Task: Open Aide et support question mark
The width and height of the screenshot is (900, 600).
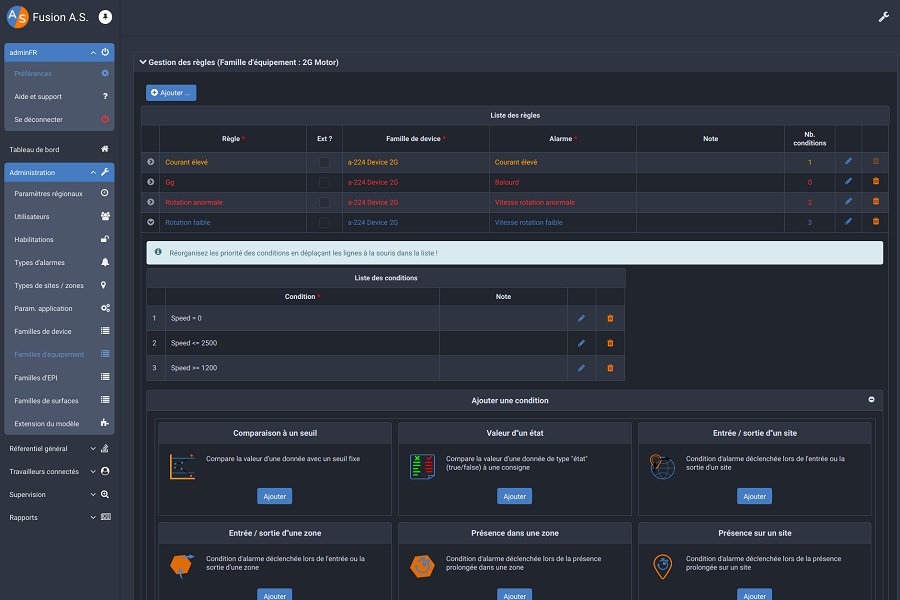Action: 105,96
